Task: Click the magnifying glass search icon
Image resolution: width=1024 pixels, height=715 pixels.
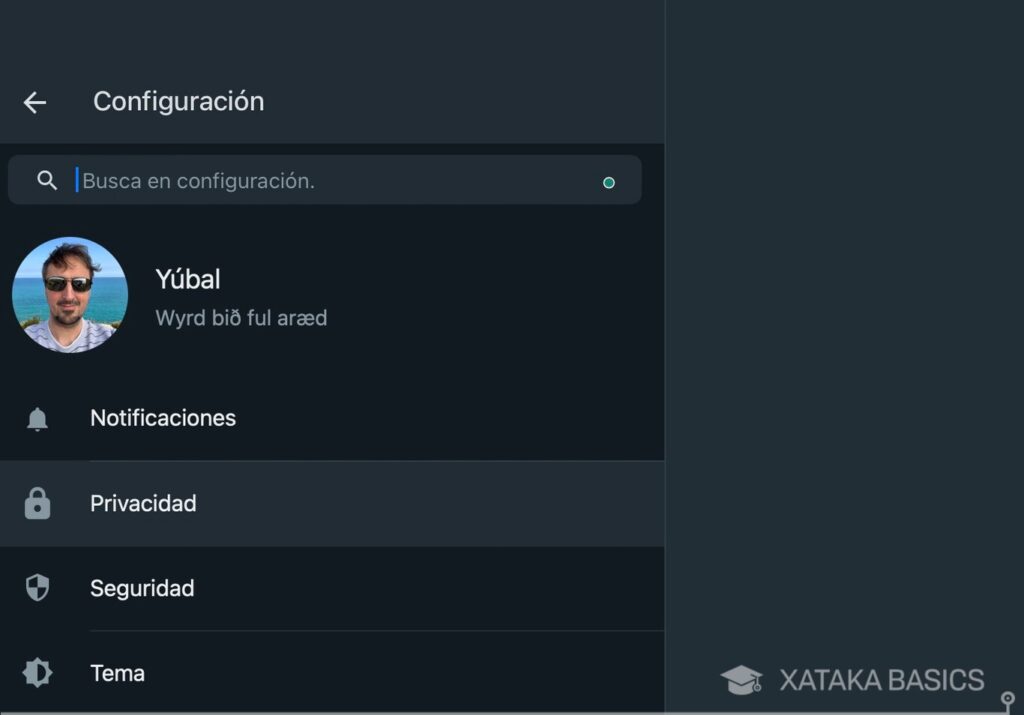Action: click(47, 180)
